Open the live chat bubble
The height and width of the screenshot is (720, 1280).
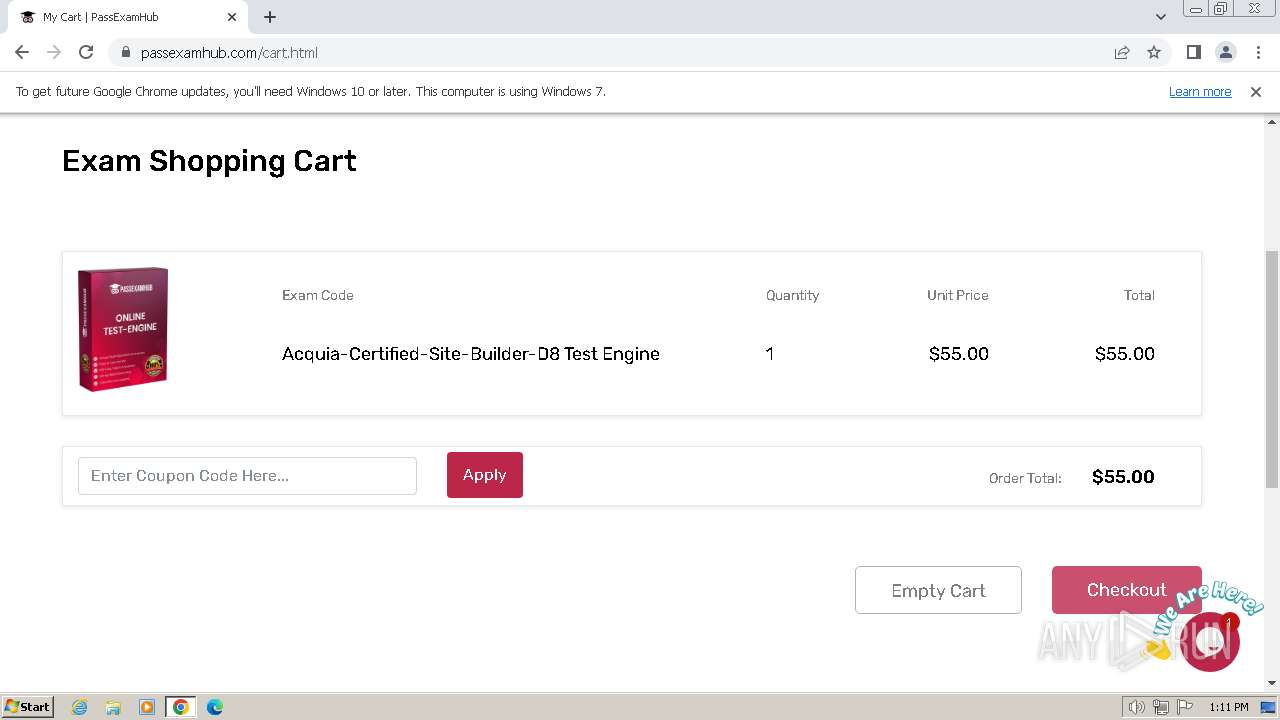tap(1209, 641)
